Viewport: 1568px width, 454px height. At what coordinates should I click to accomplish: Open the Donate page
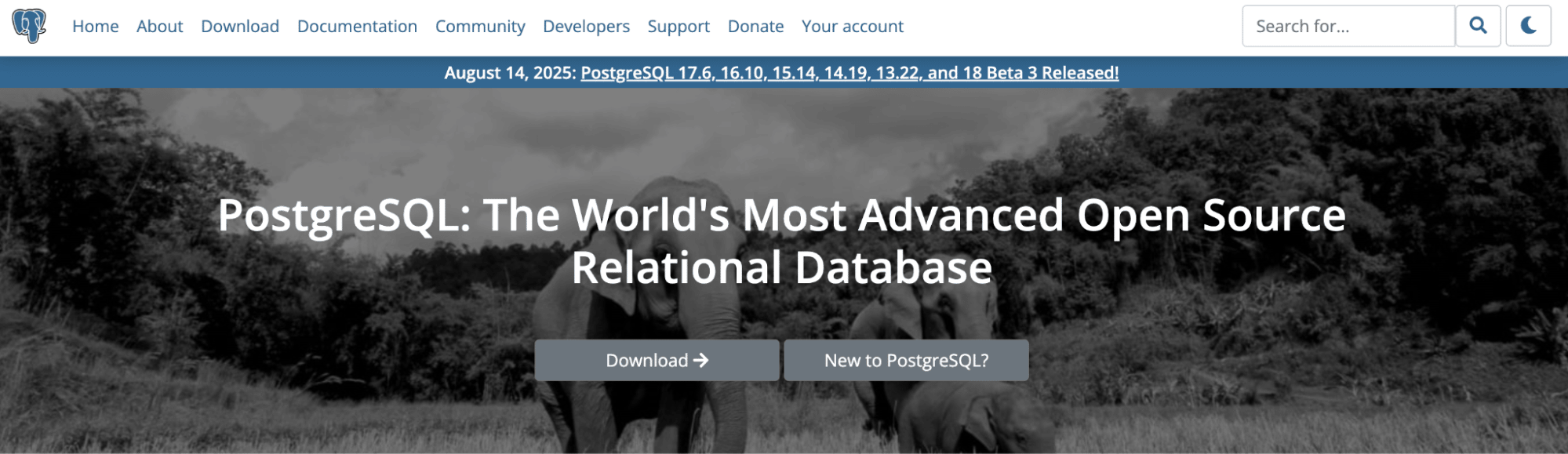pyautogui.click(x=755, y=26)
